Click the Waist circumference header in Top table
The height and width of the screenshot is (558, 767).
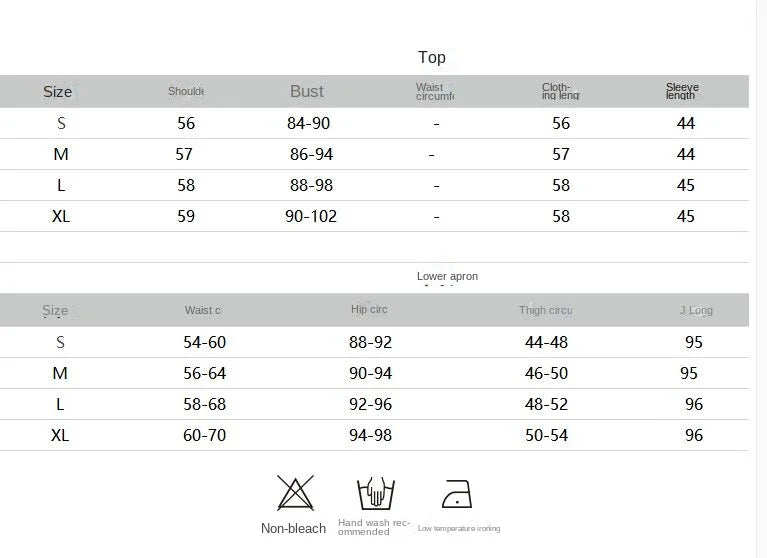pyautogui.click(x=435, y=92)
